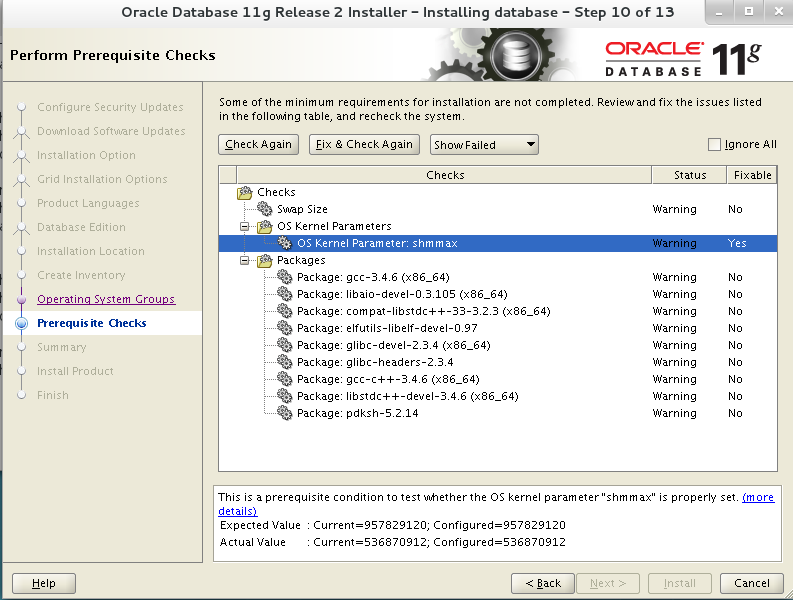Click gear icon for gcc-c++ package
Image resolution: width=793 pixels, height=600 pixels.
285,379
